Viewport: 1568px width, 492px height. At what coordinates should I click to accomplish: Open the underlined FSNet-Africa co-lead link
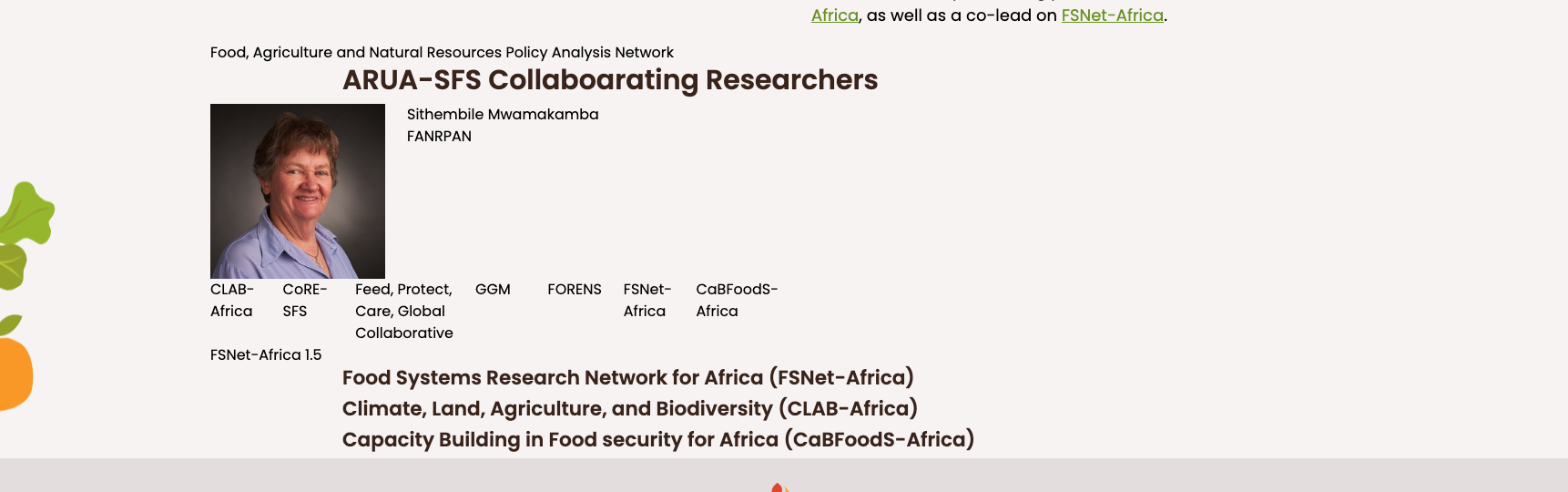click(x=1112, y=15)
